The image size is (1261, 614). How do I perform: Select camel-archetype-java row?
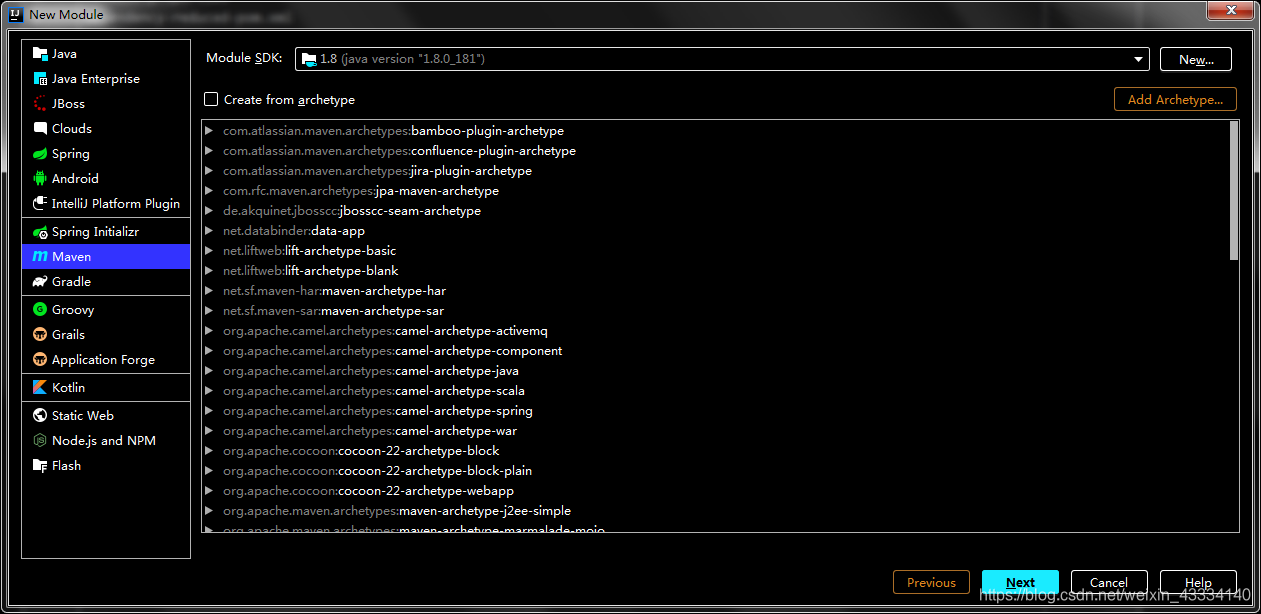715,371
